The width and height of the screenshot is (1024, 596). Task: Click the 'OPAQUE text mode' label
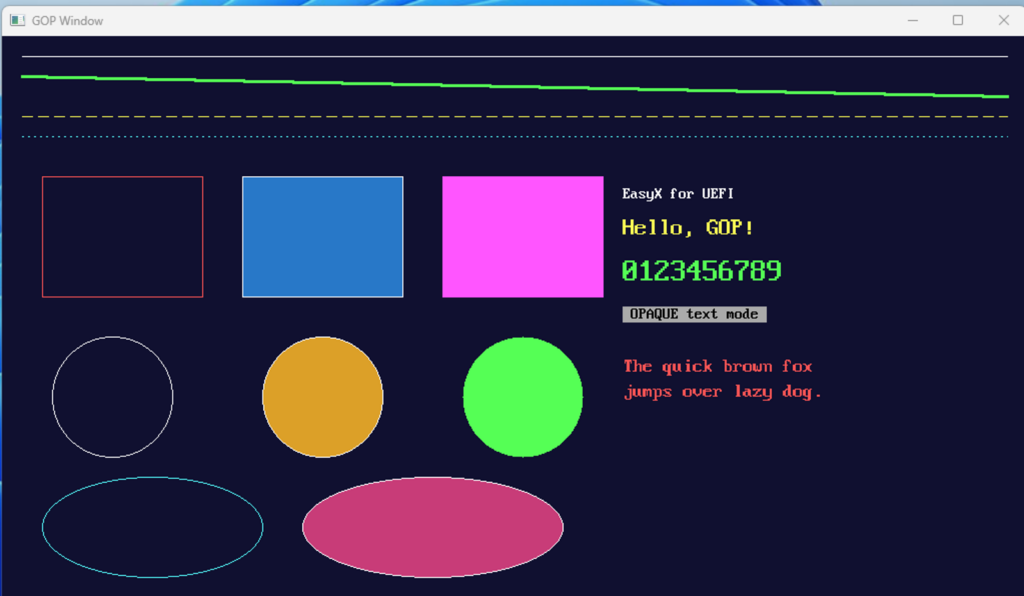click(694, 314)
